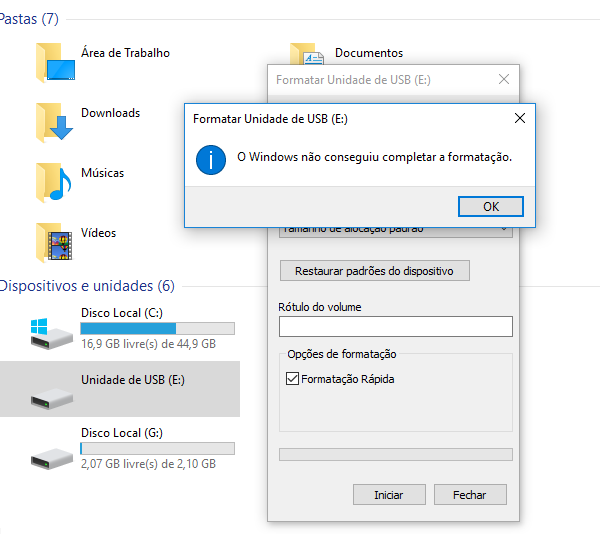600x534 pixels.
Task: Close the format error message dialog
Action: [x=520, y=118]
